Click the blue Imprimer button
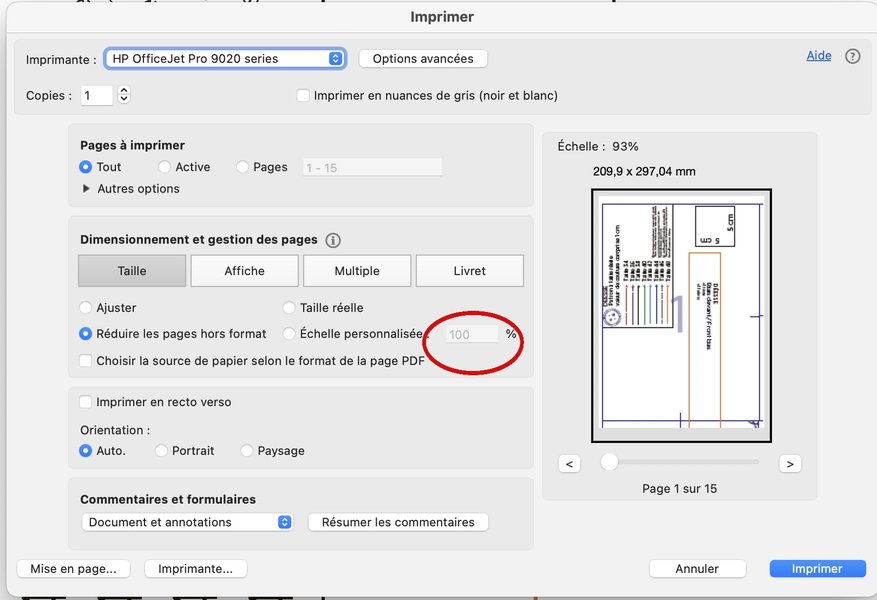The width and height of the screenshot is (877, 600). (817, 569)
